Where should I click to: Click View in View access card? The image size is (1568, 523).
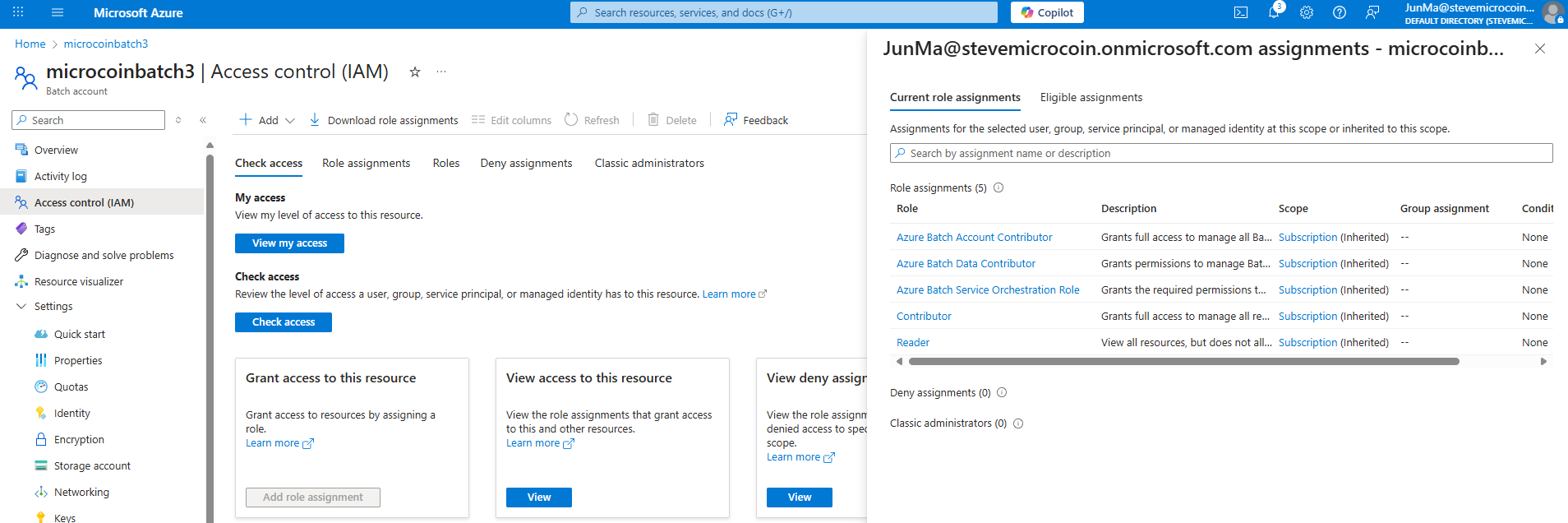pos(539,498)
